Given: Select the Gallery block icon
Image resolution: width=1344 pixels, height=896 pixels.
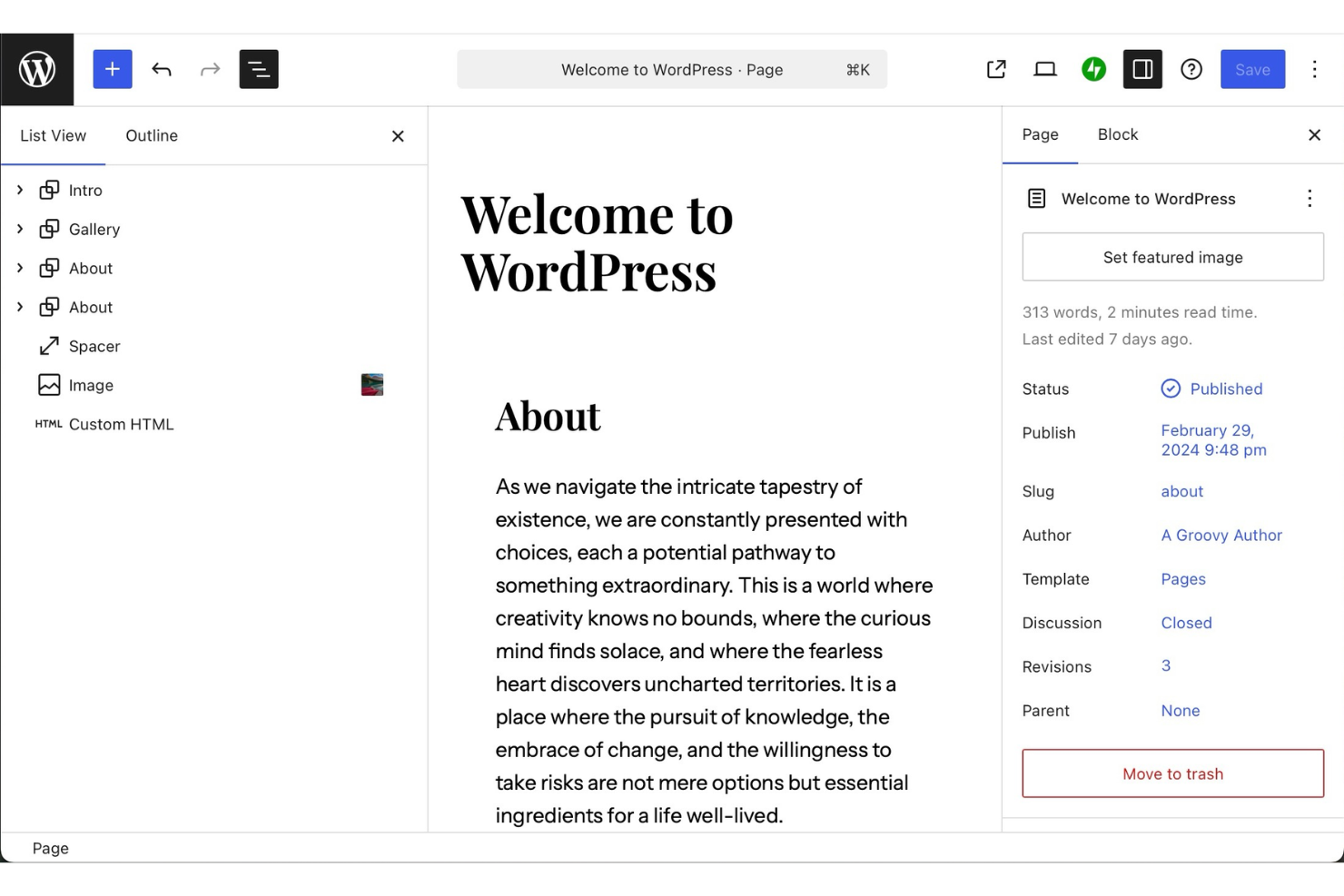Looking at the screenshot, I should 49,229.
